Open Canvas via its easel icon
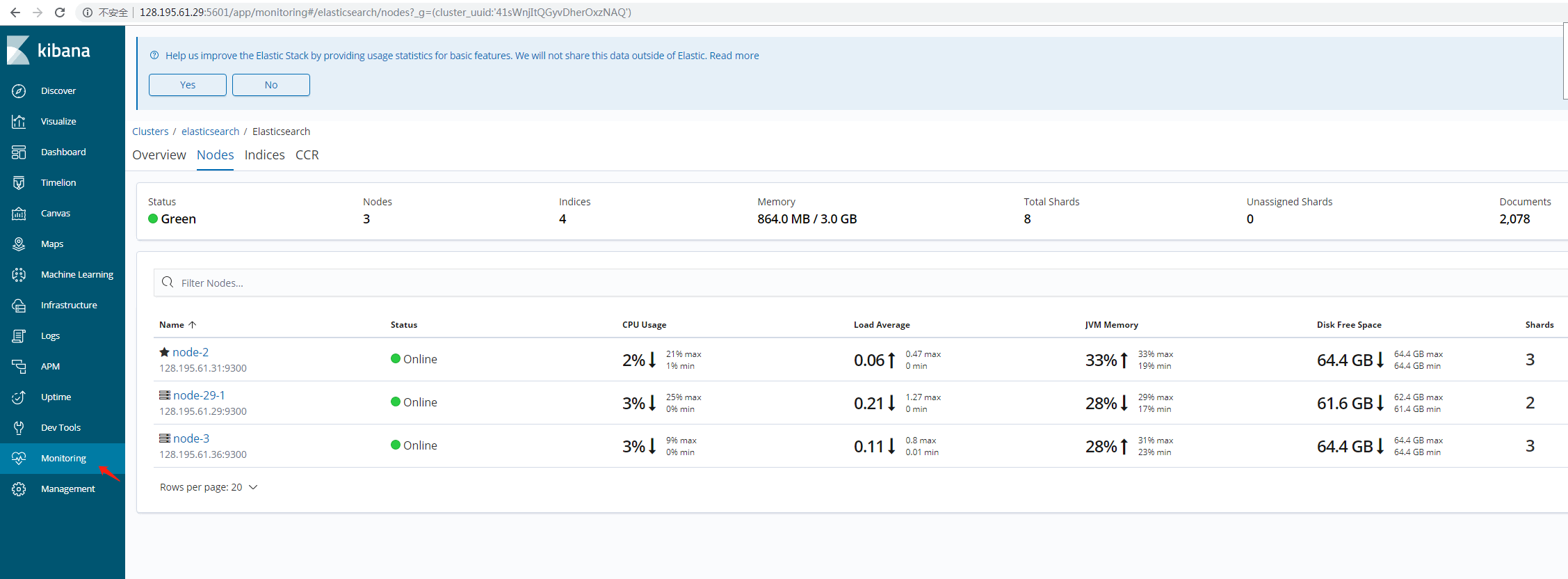Image resolution: width=1568 pixels, height=579 pixels. pos(19,214)
